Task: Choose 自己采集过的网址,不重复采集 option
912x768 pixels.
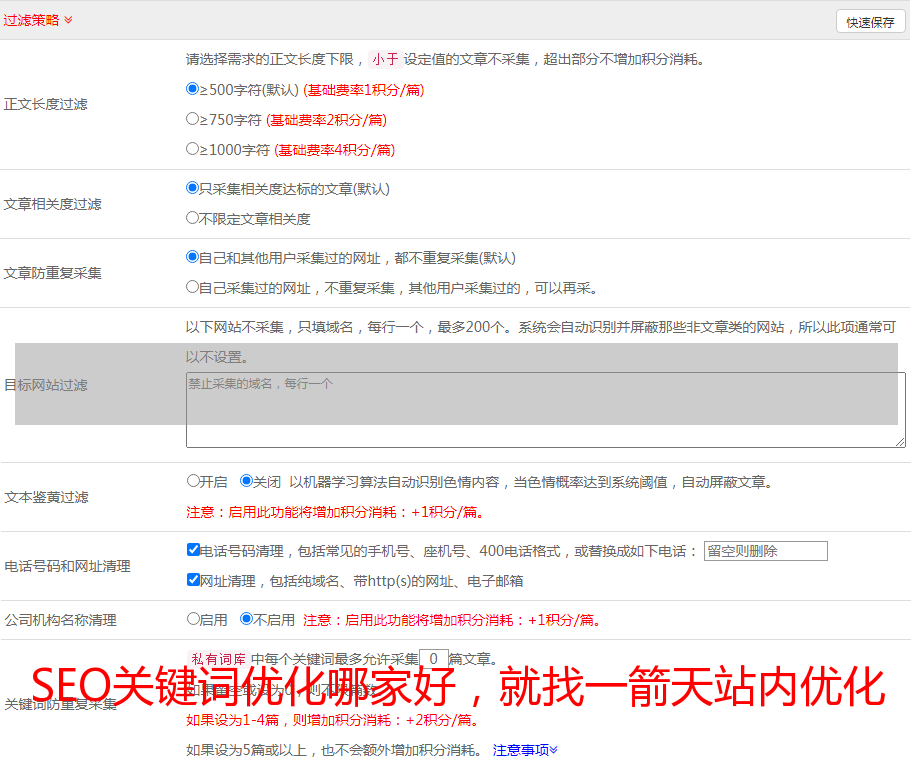Action: [x=192, y=287]
